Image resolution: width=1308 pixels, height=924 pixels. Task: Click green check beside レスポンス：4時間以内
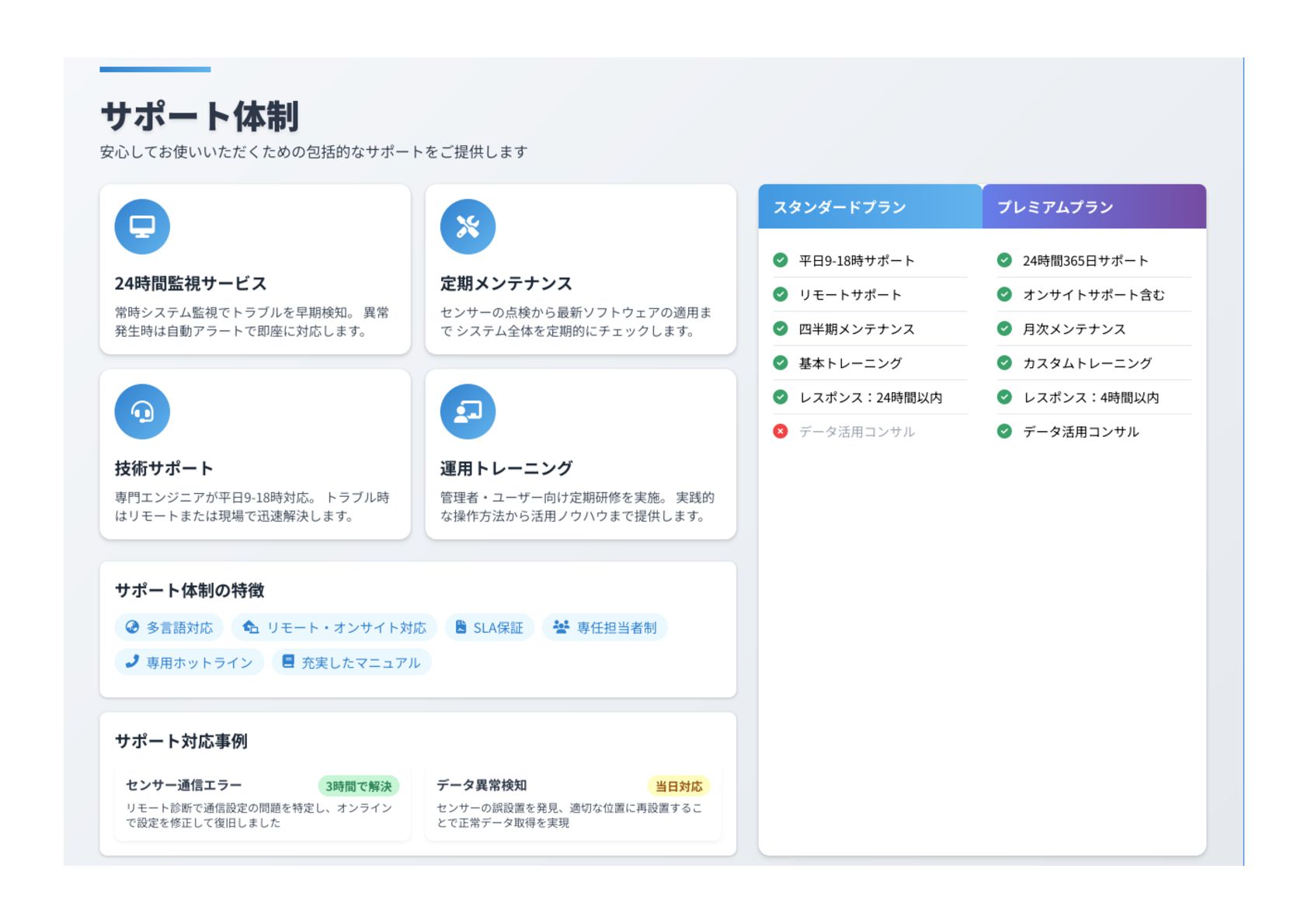1004,397
